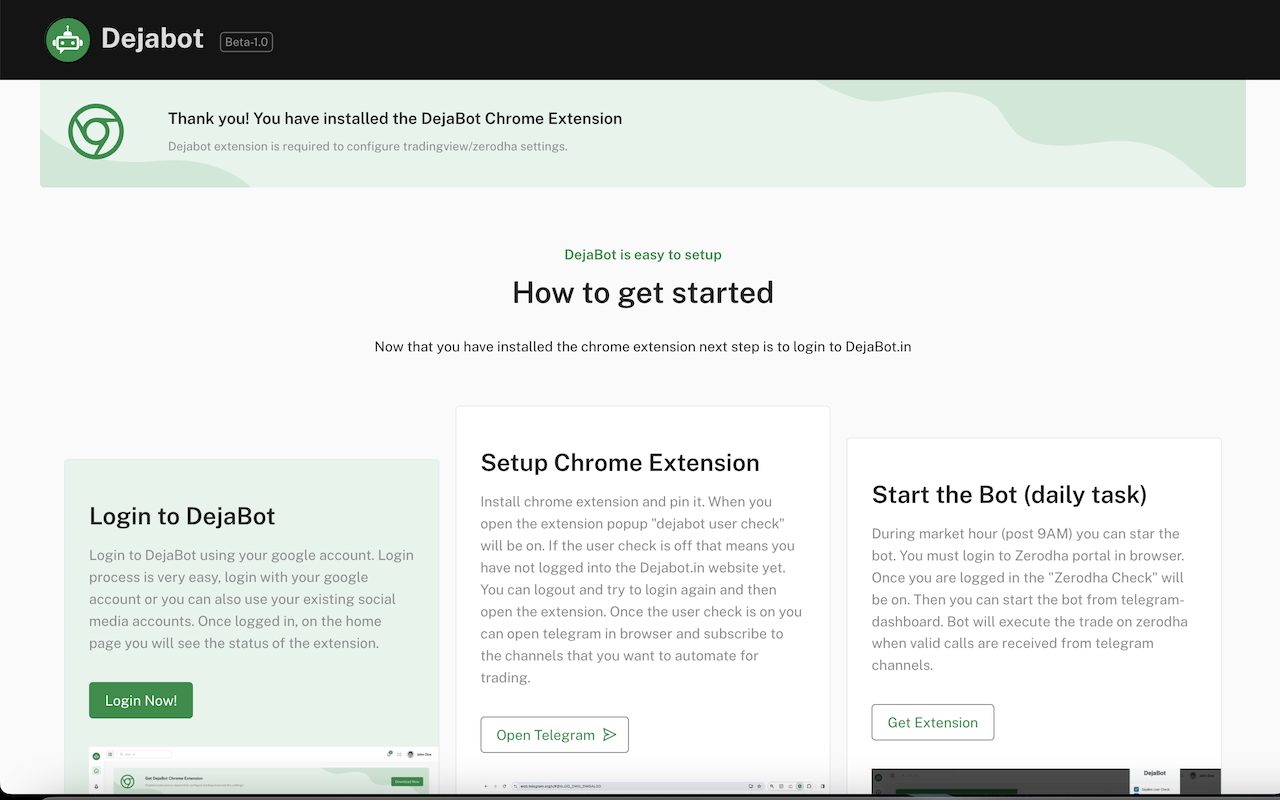Click the send arrow icon on Open Telegram button
Viewport: 1280px width, 800px height.
point(610,734)
